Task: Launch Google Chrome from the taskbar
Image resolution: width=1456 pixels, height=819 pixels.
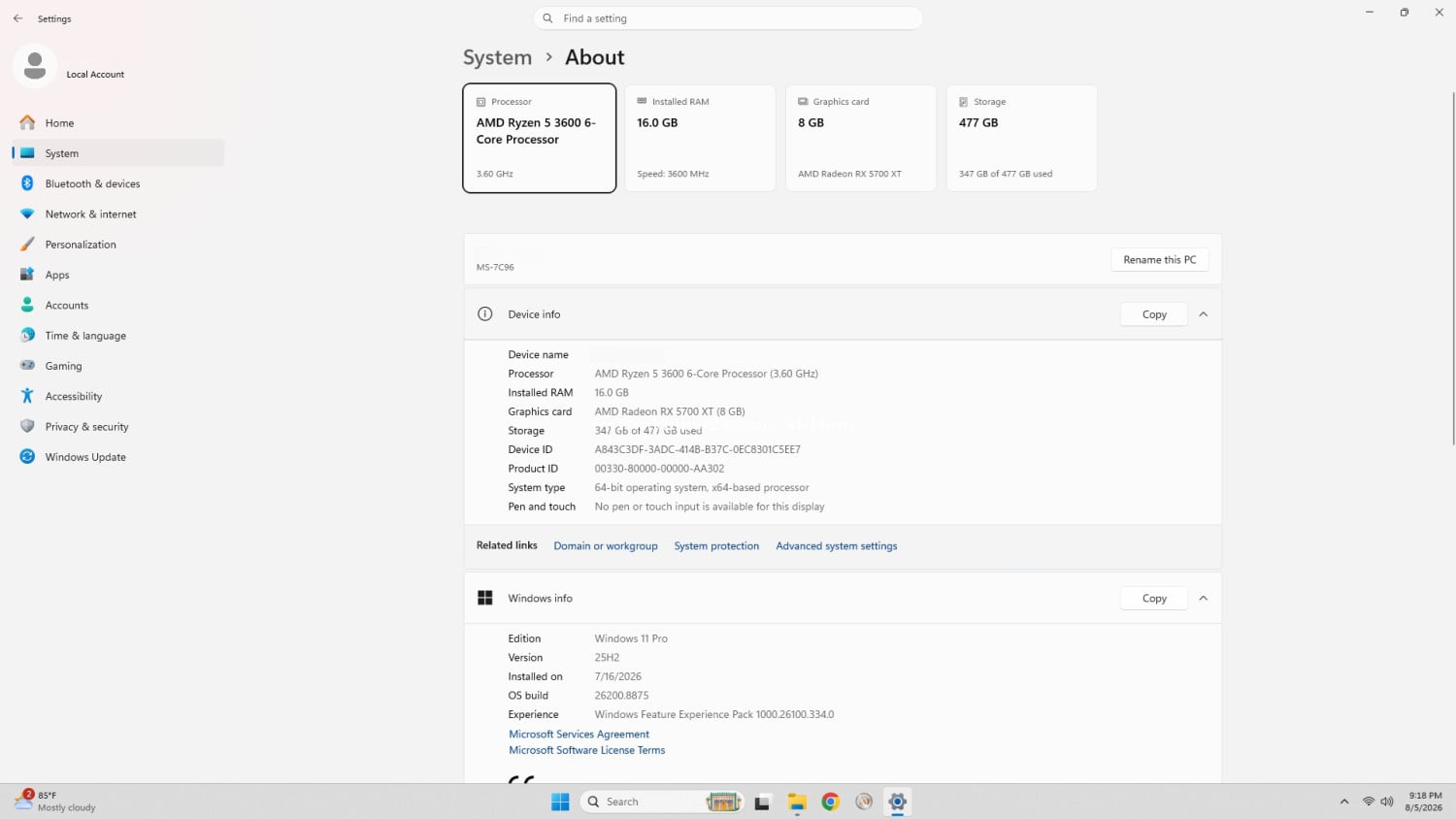Action: (830, 802)
